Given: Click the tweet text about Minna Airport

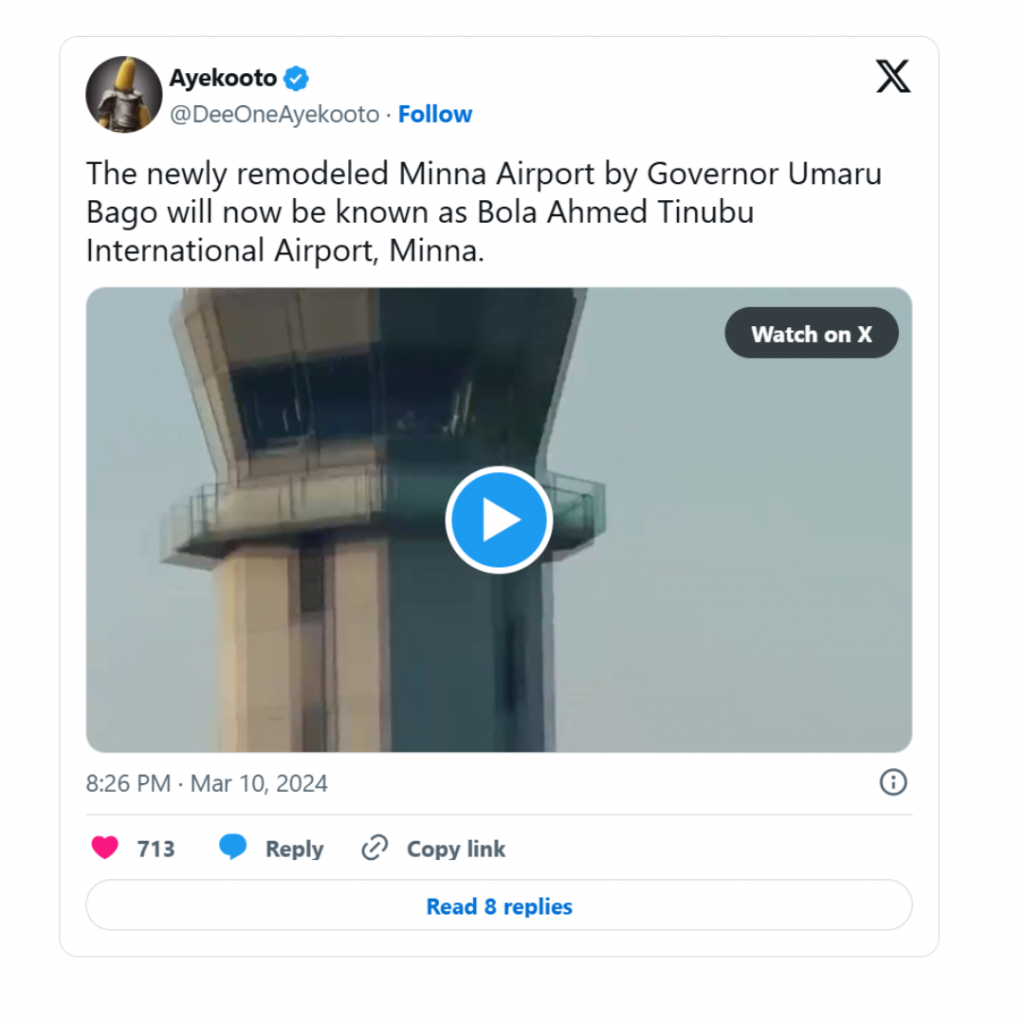Looking at the screenshot, I should coord(484,212).
